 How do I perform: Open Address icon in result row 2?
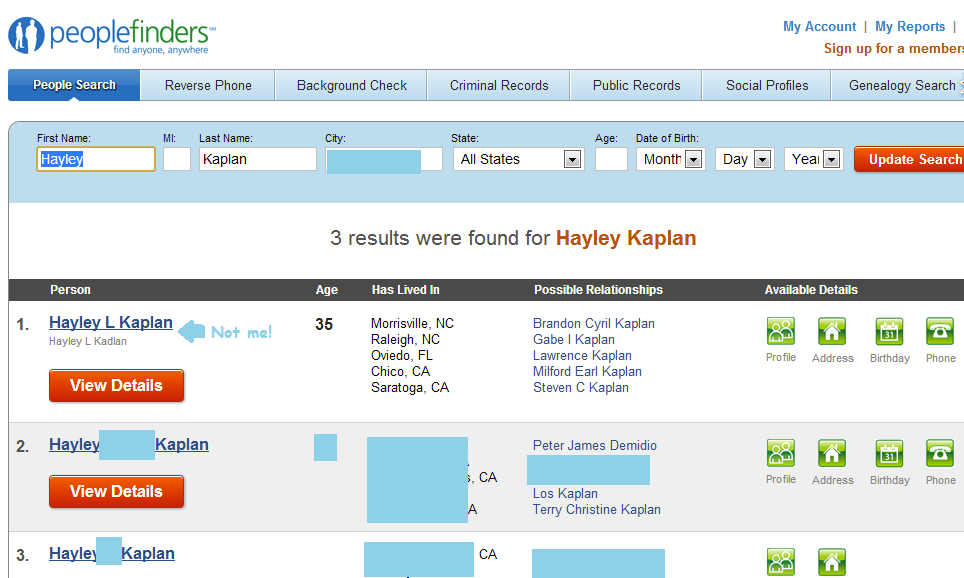point(832,453)
